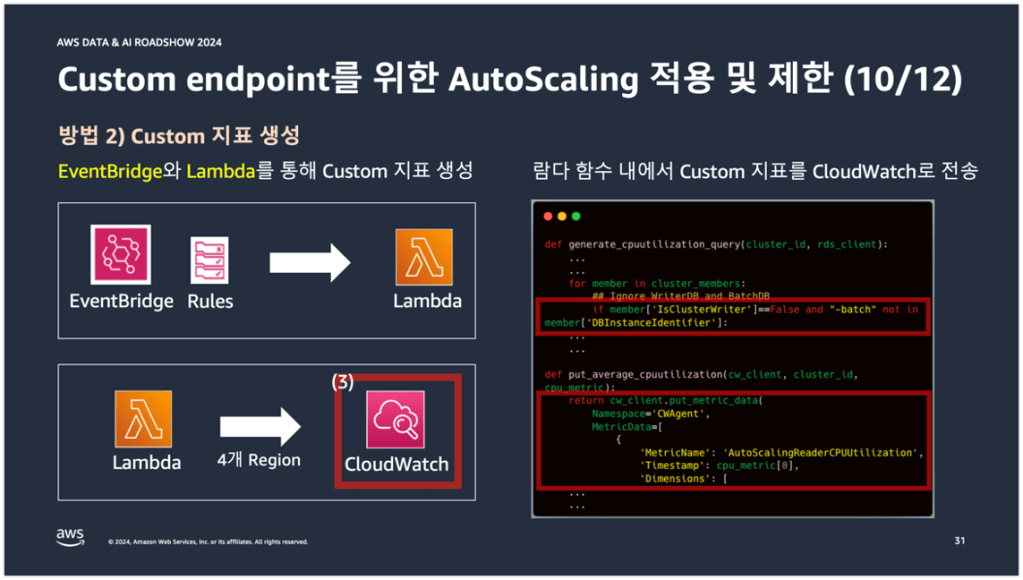Select the Lambda icon sending to CloudWatch
This screenshot has height=580, width=1023.
[x=146, y=419]
